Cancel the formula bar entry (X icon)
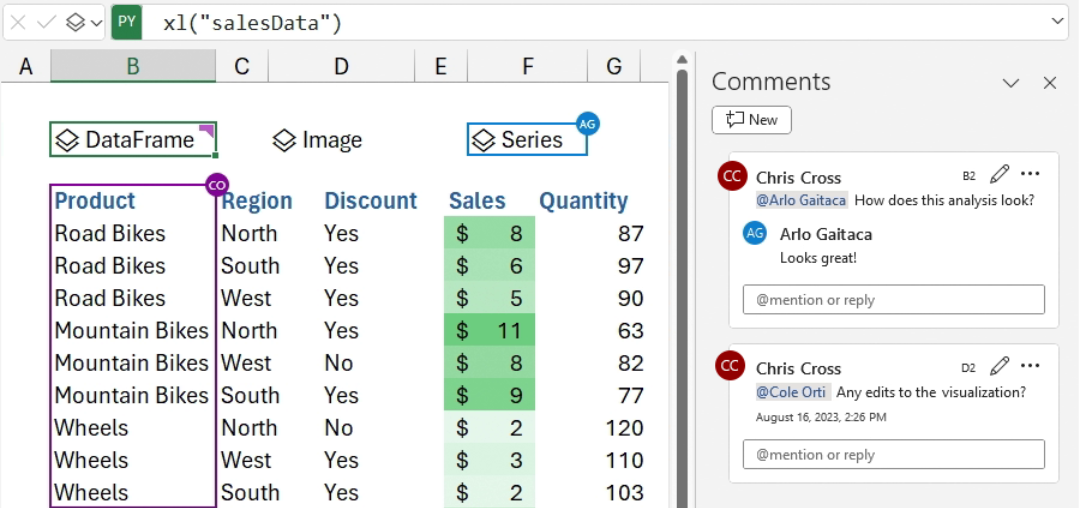1080x508 pixels. point(18,22)
